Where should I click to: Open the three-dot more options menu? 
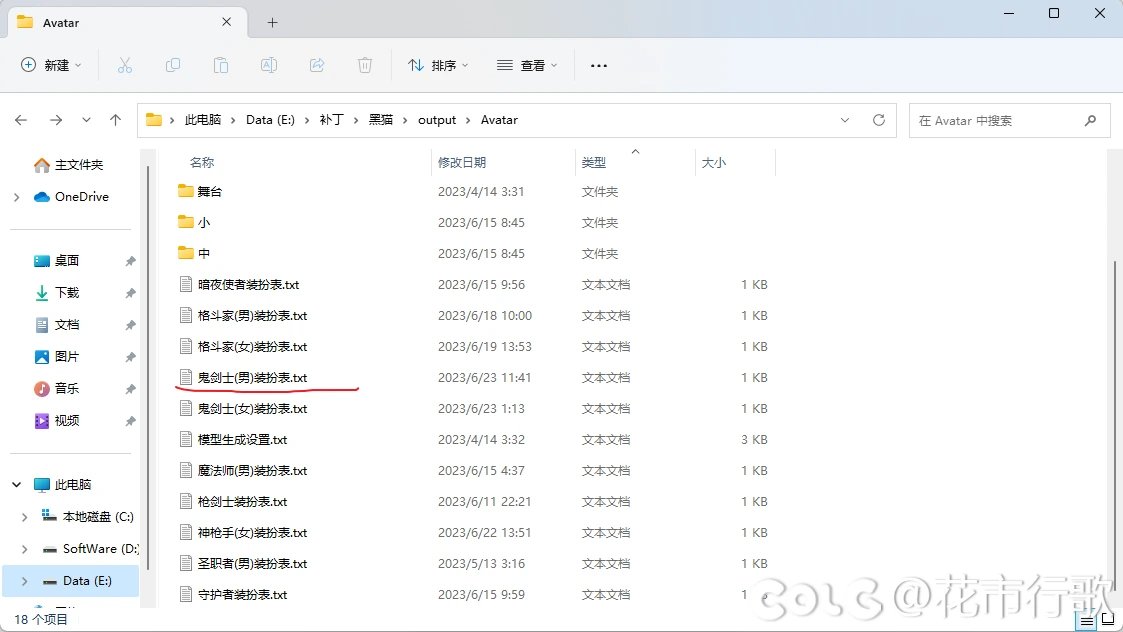(599, 65)
